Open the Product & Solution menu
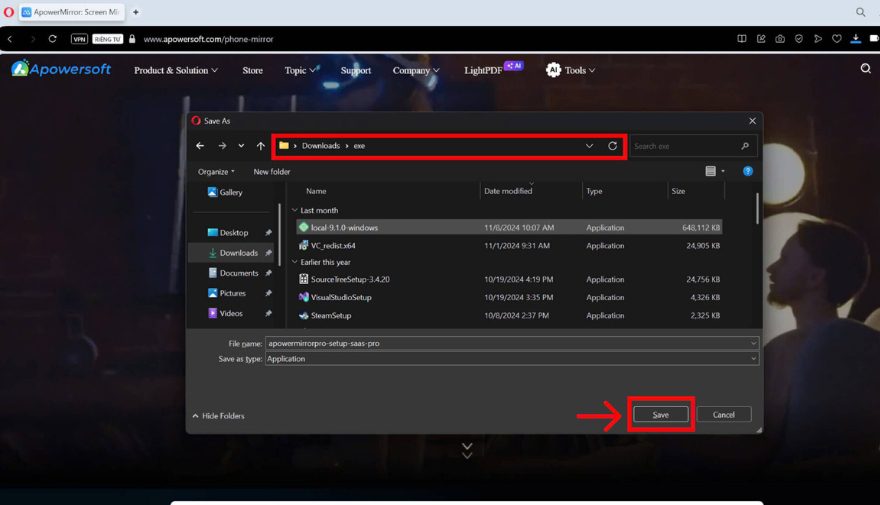Viewport: 880px width, 505px height. [x=176, y=70]
